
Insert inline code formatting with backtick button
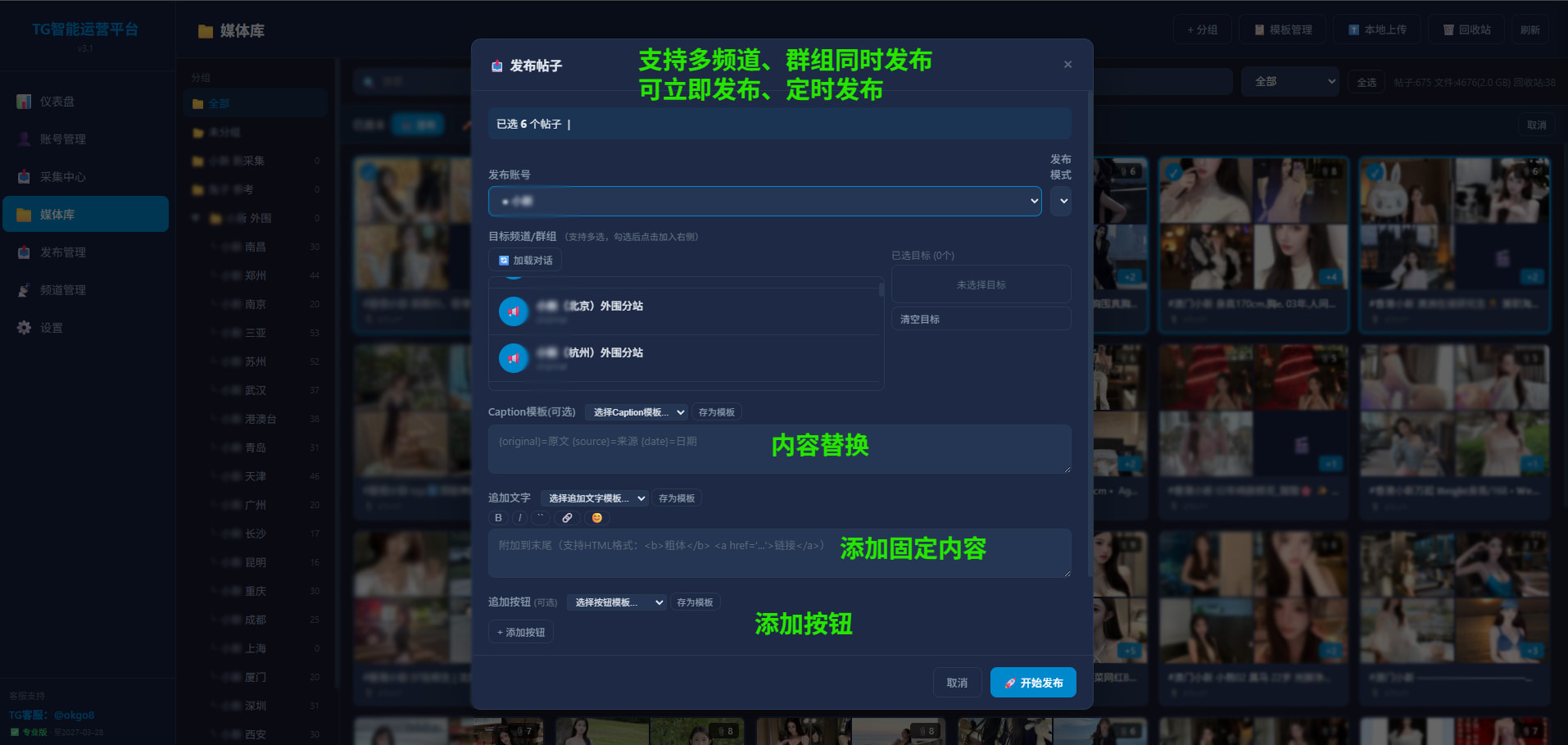pos(541,518)
